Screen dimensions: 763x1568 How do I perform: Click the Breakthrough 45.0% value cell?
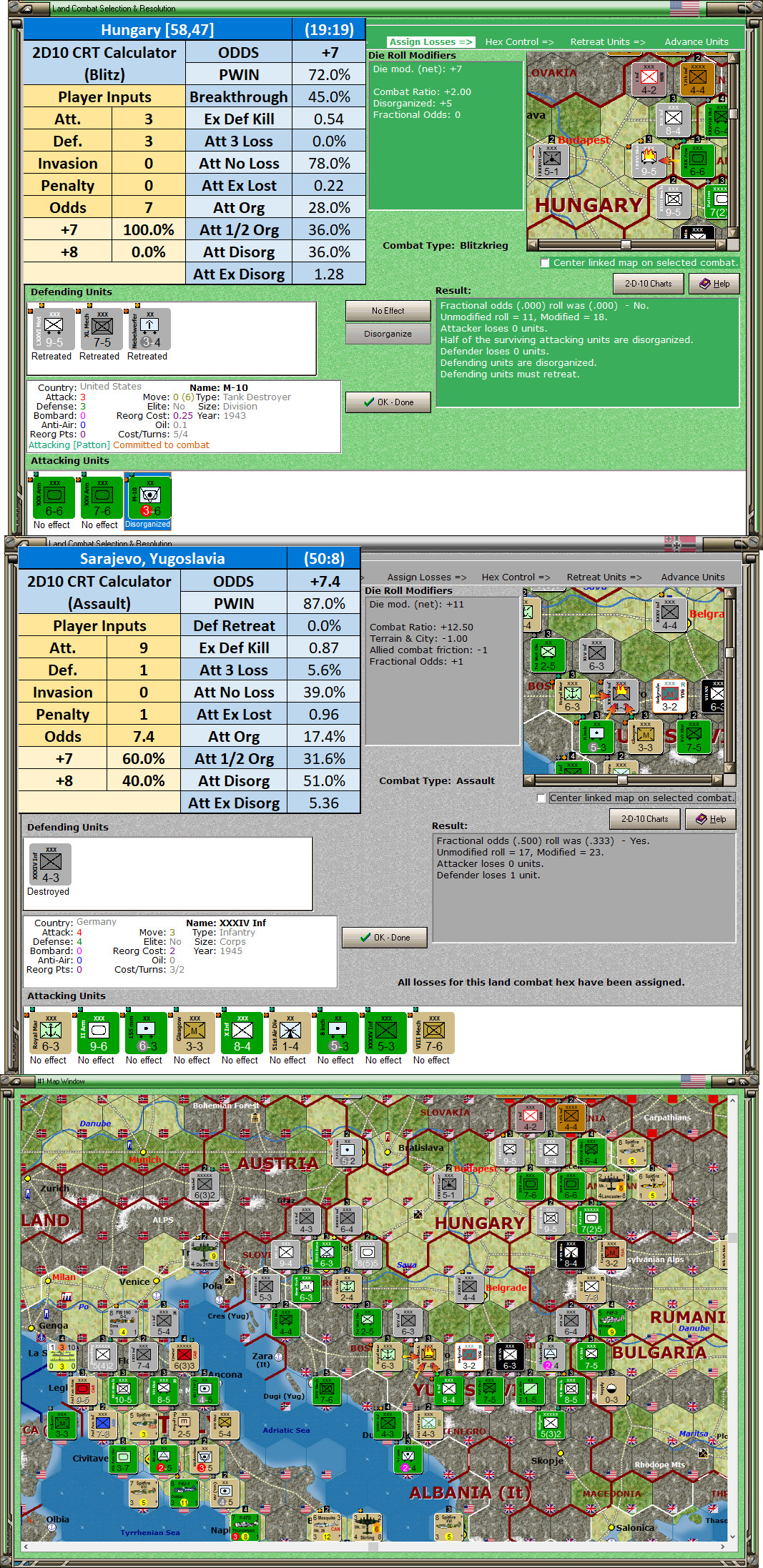point(329,97)
